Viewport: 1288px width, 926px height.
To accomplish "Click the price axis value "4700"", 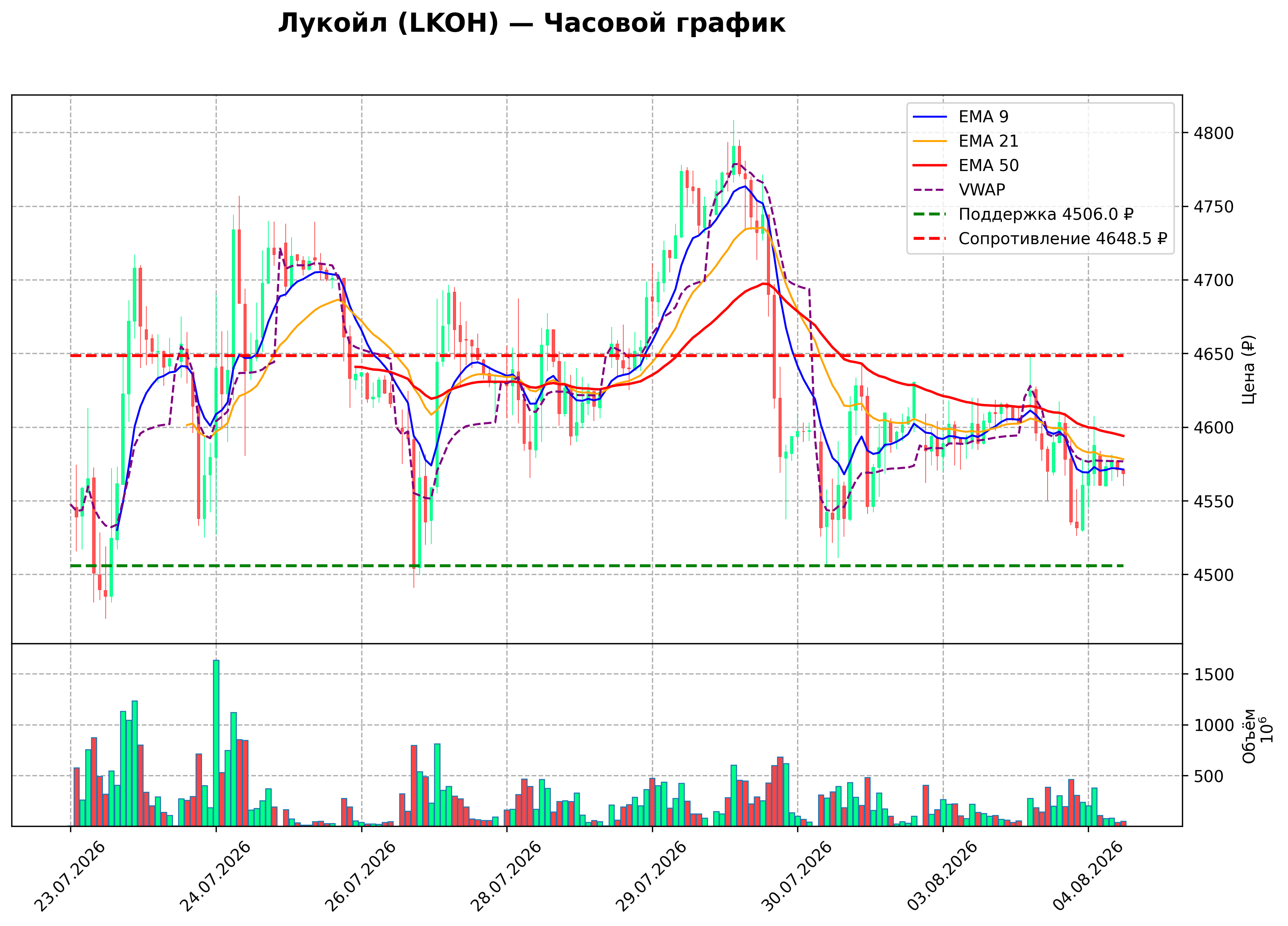I will point(1214,281).
